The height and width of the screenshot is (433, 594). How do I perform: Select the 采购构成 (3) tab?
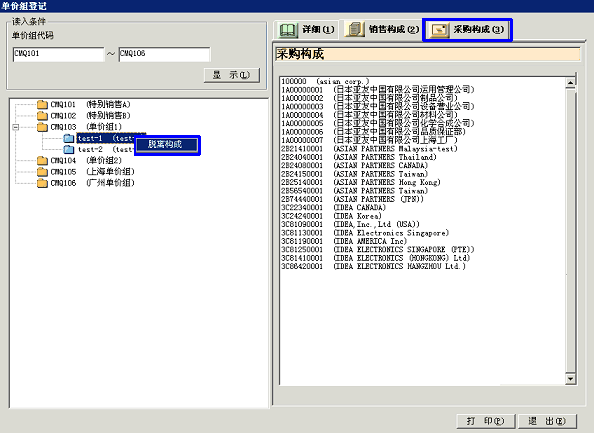467,30
